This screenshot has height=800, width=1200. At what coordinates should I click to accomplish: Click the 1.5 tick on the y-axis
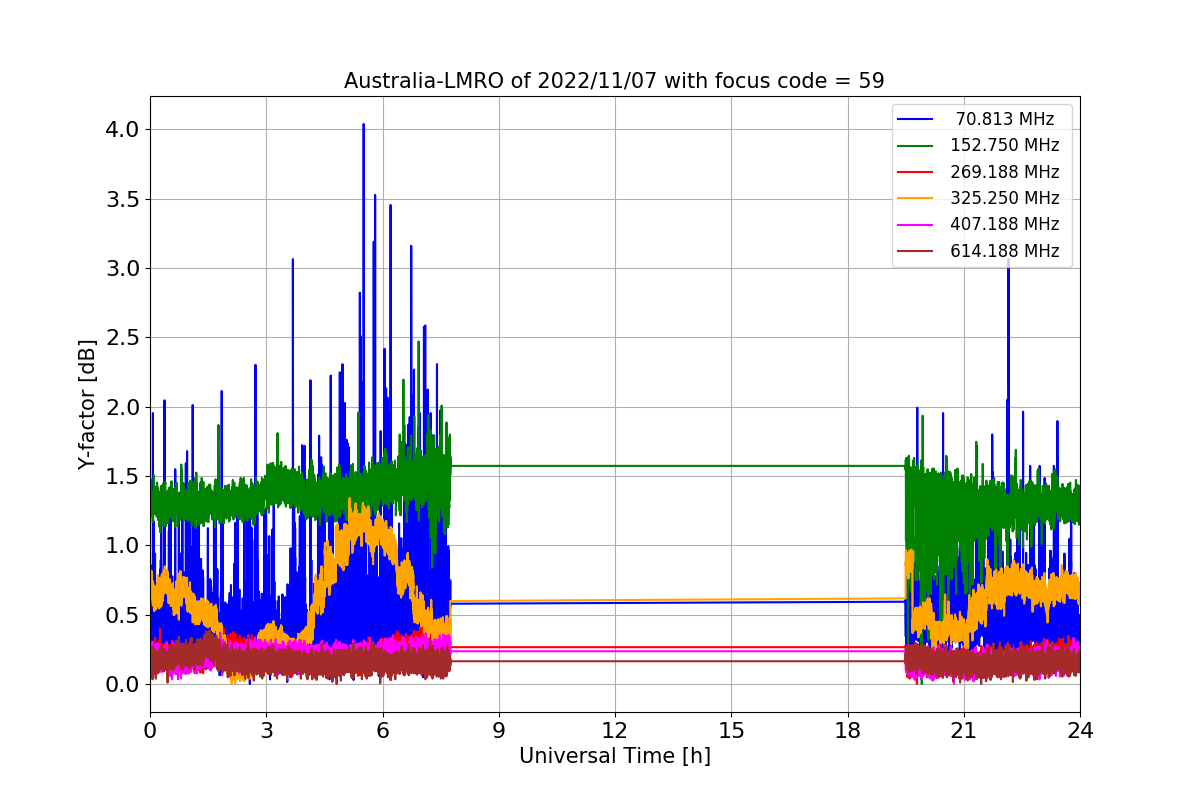(124, 476)
